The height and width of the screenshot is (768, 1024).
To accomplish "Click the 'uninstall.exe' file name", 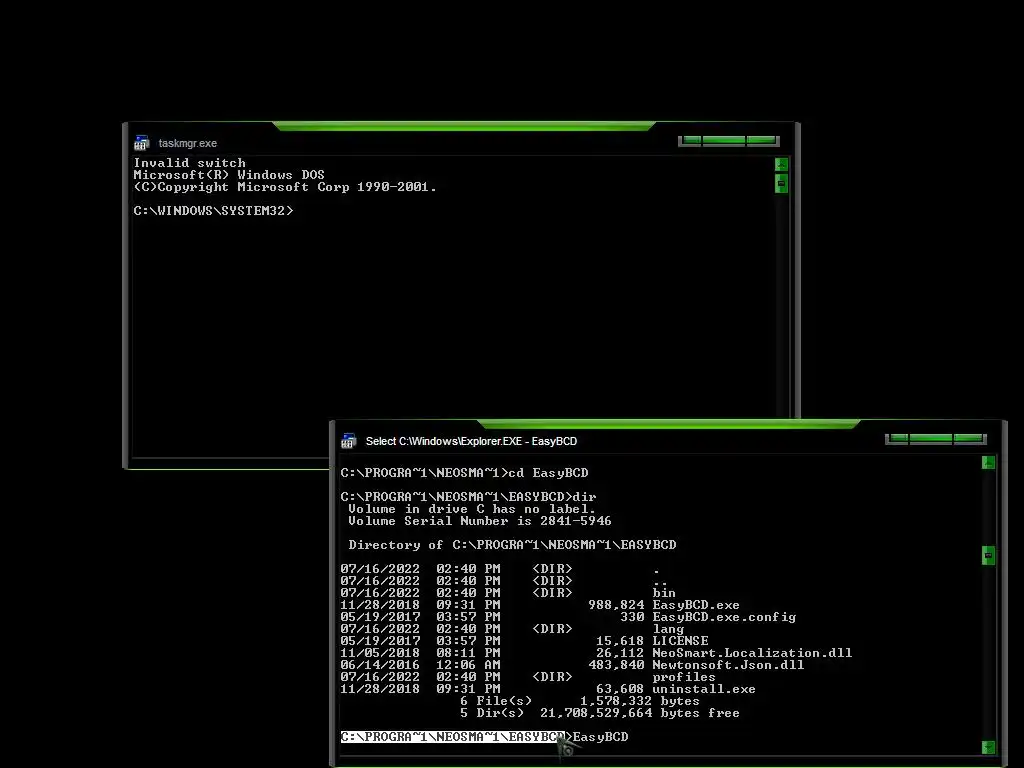I will [704, 689].
